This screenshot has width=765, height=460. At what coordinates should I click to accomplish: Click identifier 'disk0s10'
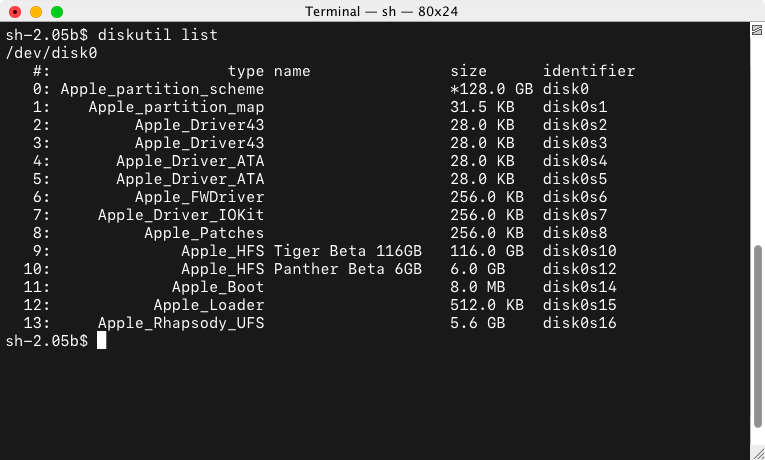580,251
